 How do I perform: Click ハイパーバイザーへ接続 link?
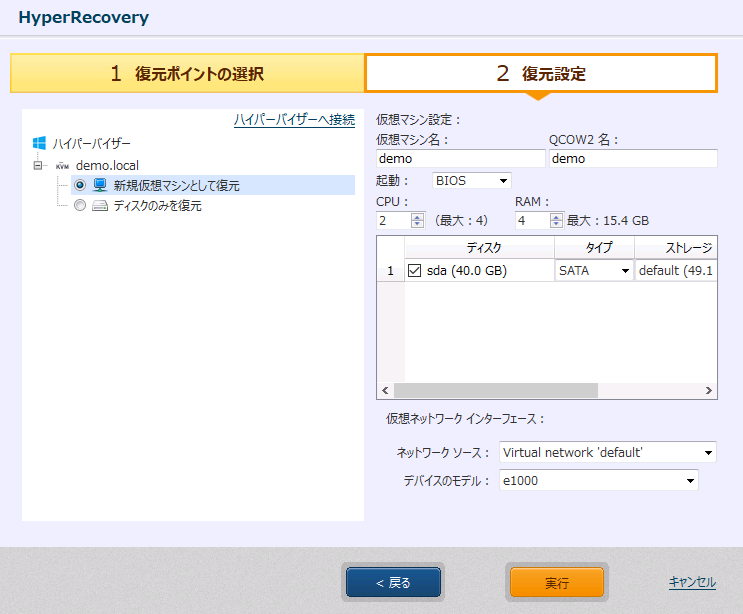pyautogui.click(x=294, y=120)
